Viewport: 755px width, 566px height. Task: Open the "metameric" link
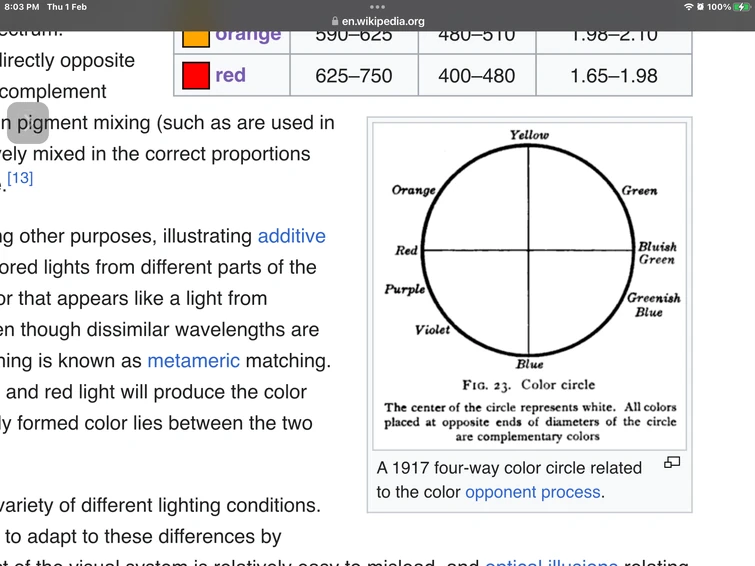[193, 360]
